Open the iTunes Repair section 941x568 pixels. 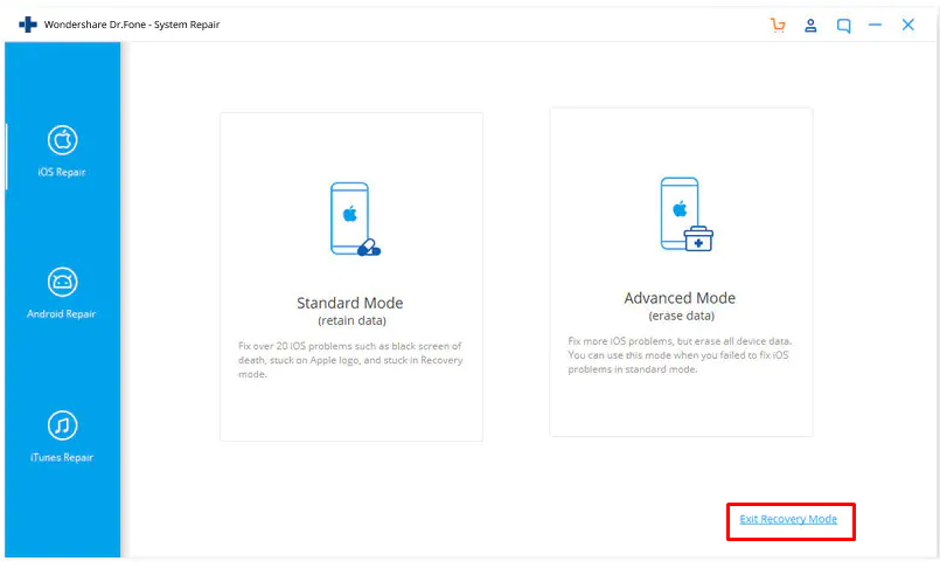62,437
